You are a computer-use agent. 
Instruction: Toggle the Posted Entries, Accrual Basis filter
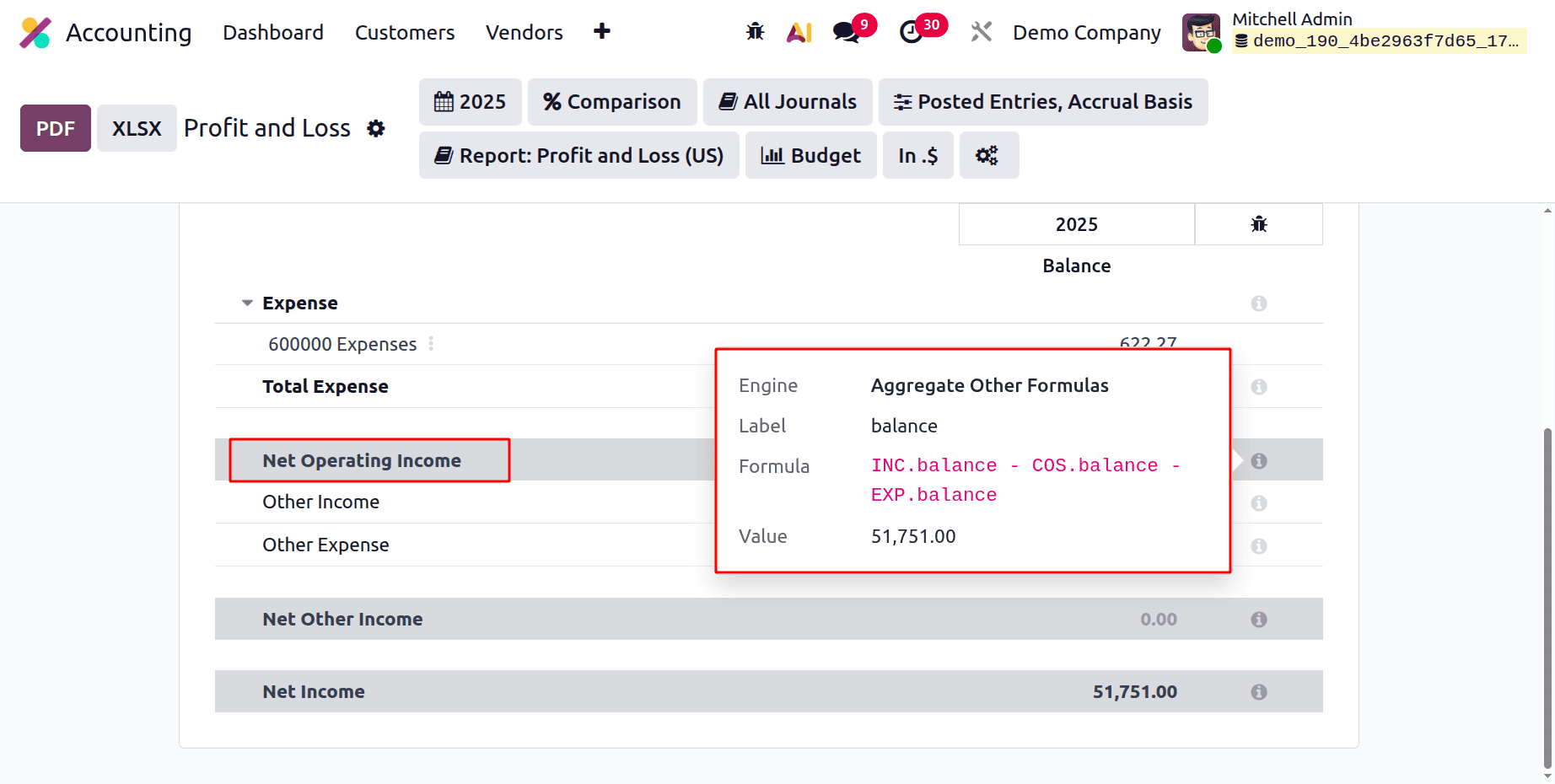pyautogui.click(x=1043, y=101)
